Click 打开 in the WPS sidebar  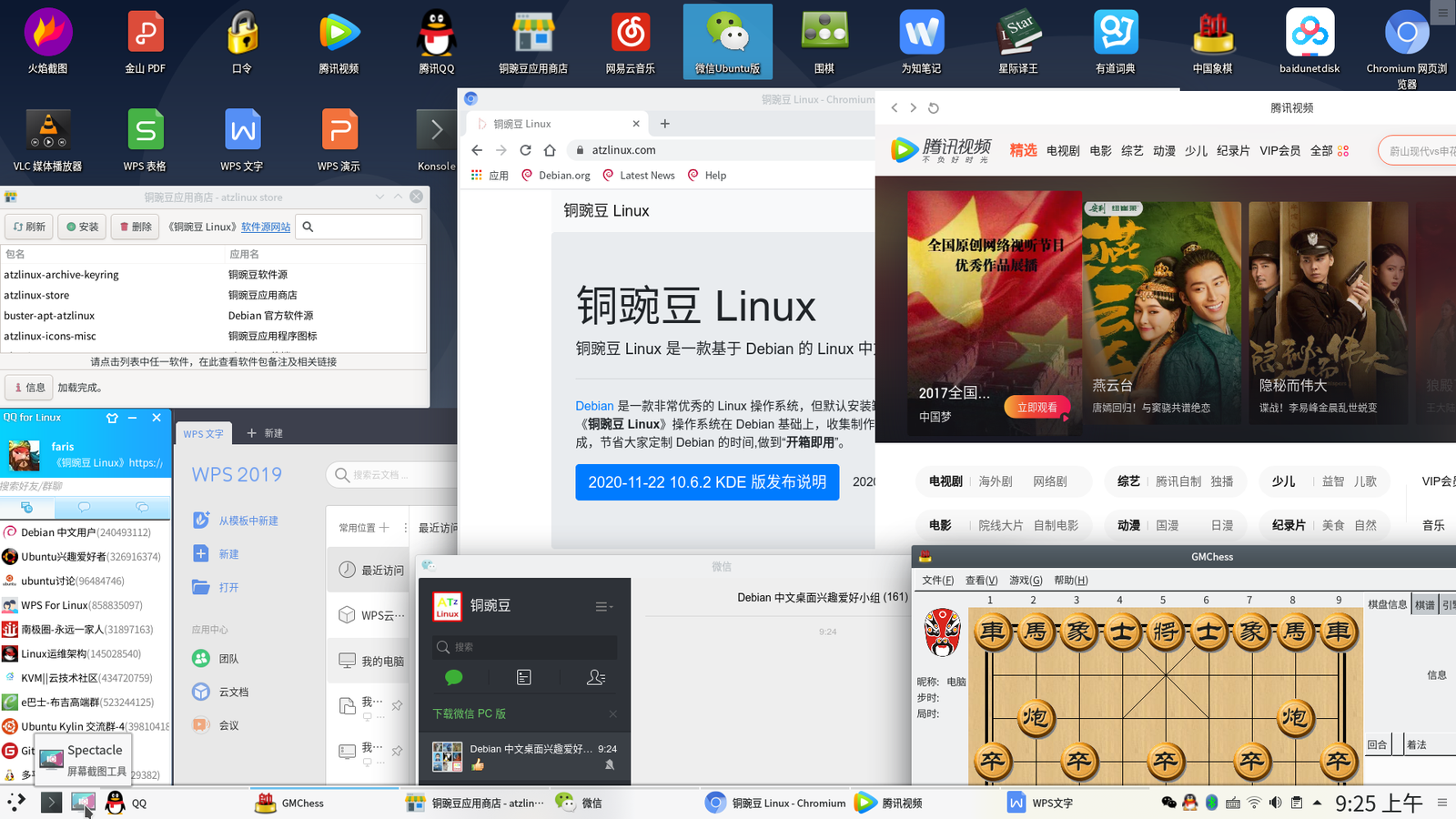point(217,588)
